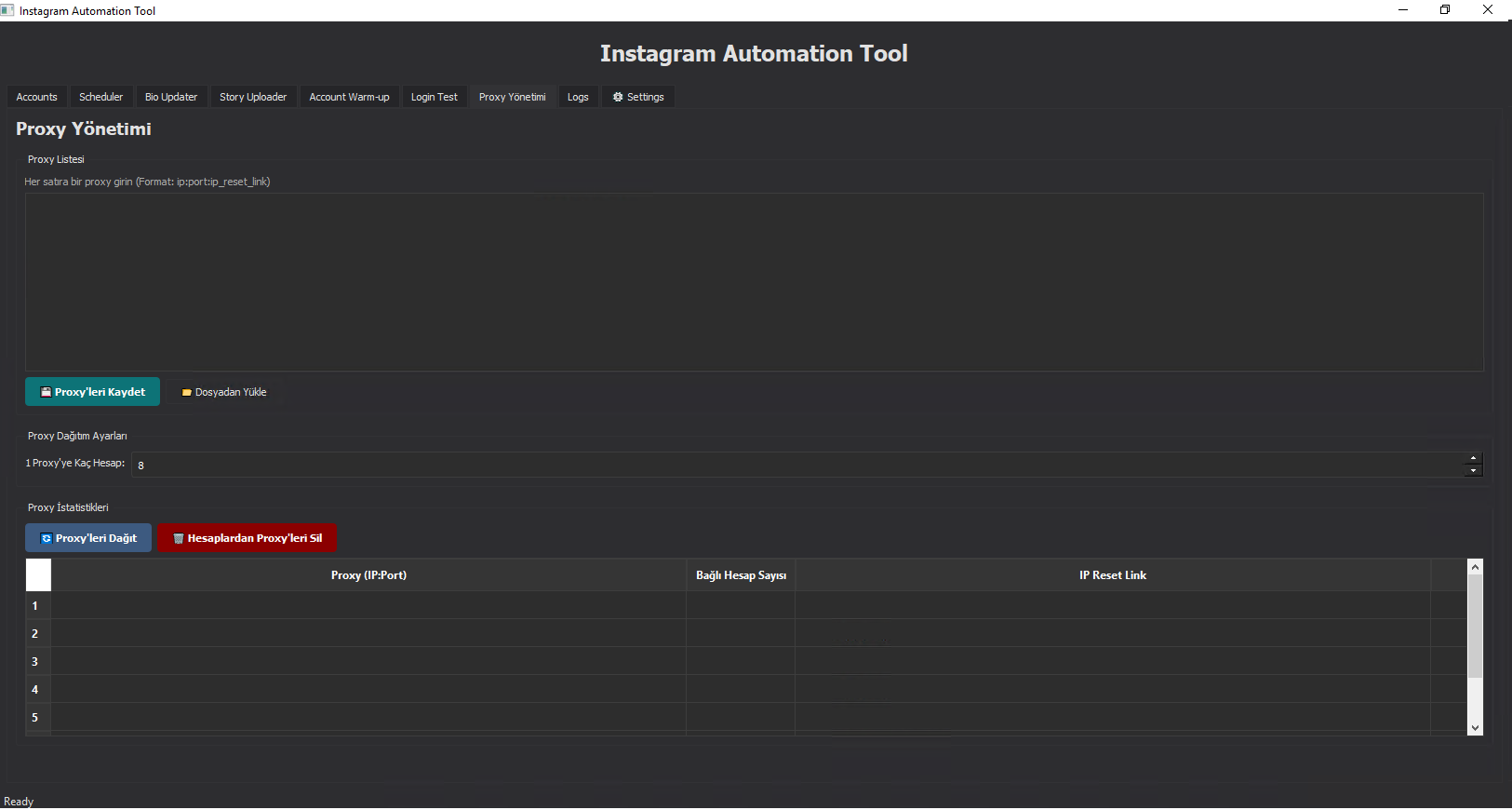This screenshot has width=1512, height=810.
Task: Minimize the Instagram Automation Tool window
Action: coord(1403,10)
